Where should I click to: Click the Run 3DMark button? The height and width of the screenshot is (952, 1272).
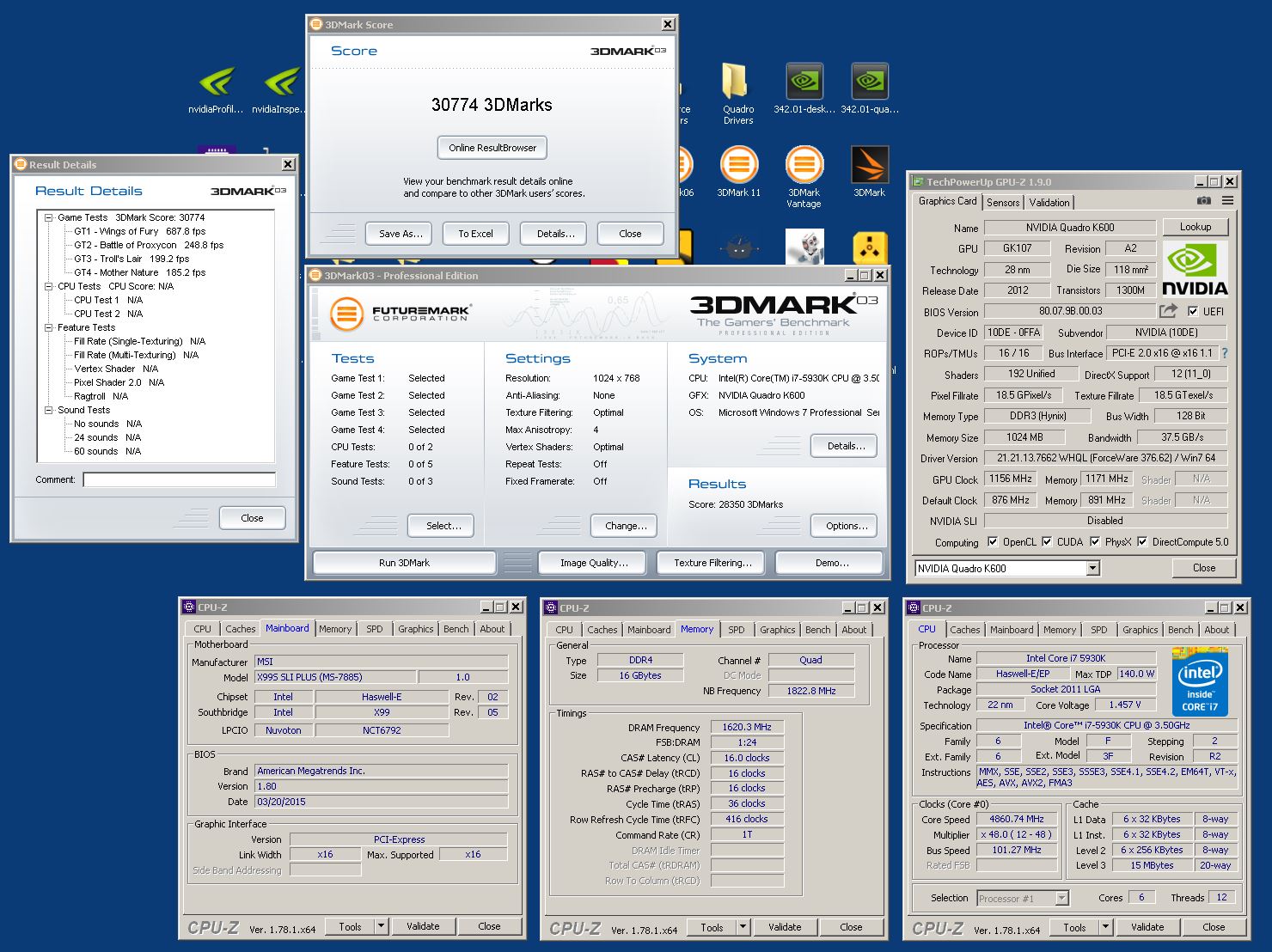coord(404,563)
